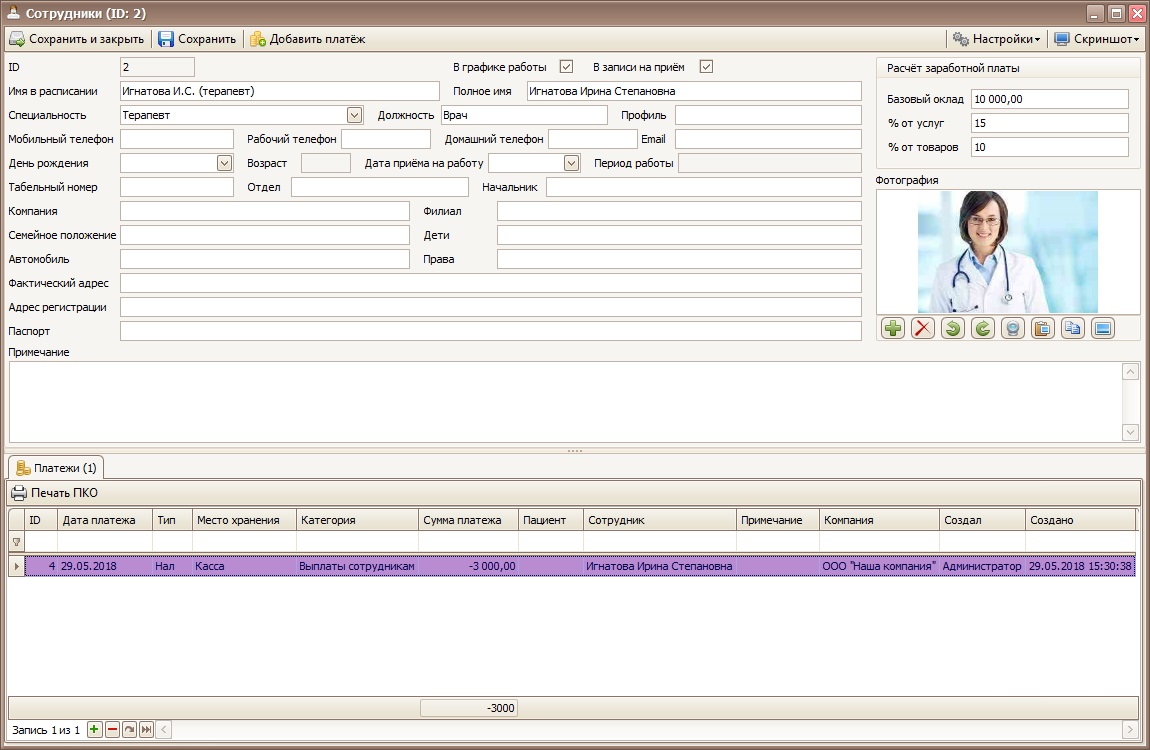This screenshot has height=750, width=1150.
Task: Click the Должность field containing Врач
Action: 524,115
